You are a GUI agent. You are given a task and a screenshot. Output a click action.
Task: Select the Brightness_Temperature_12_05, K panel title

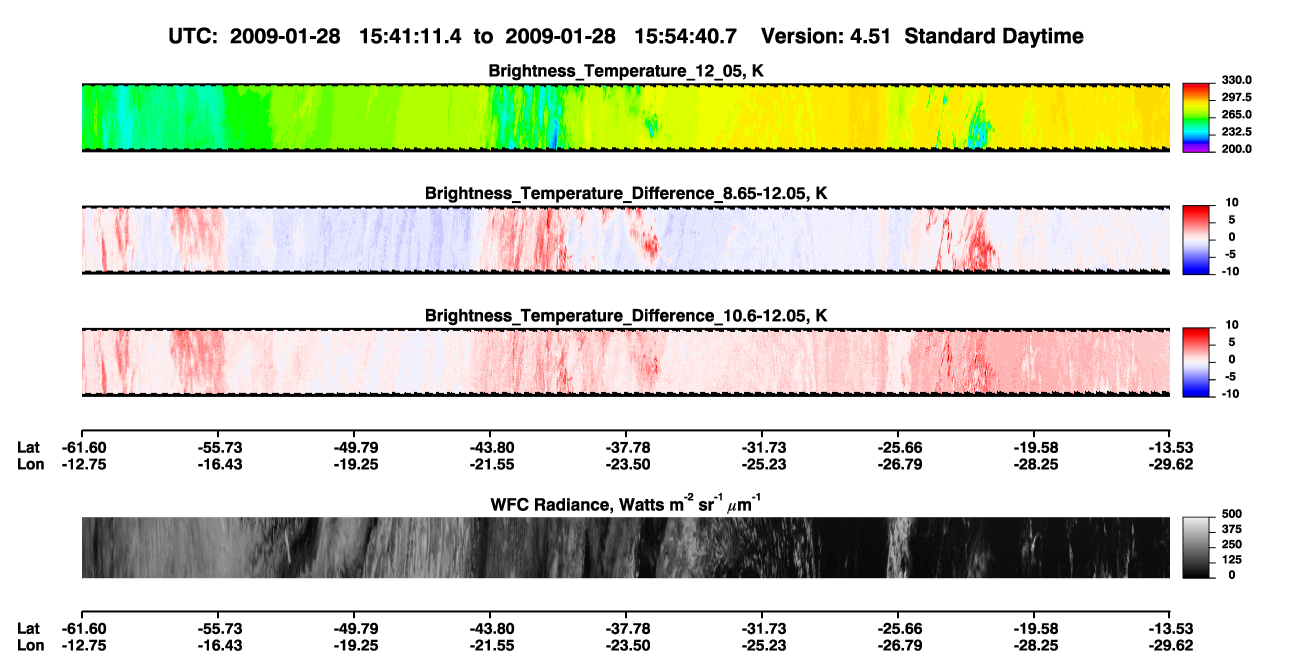(626, 71)
